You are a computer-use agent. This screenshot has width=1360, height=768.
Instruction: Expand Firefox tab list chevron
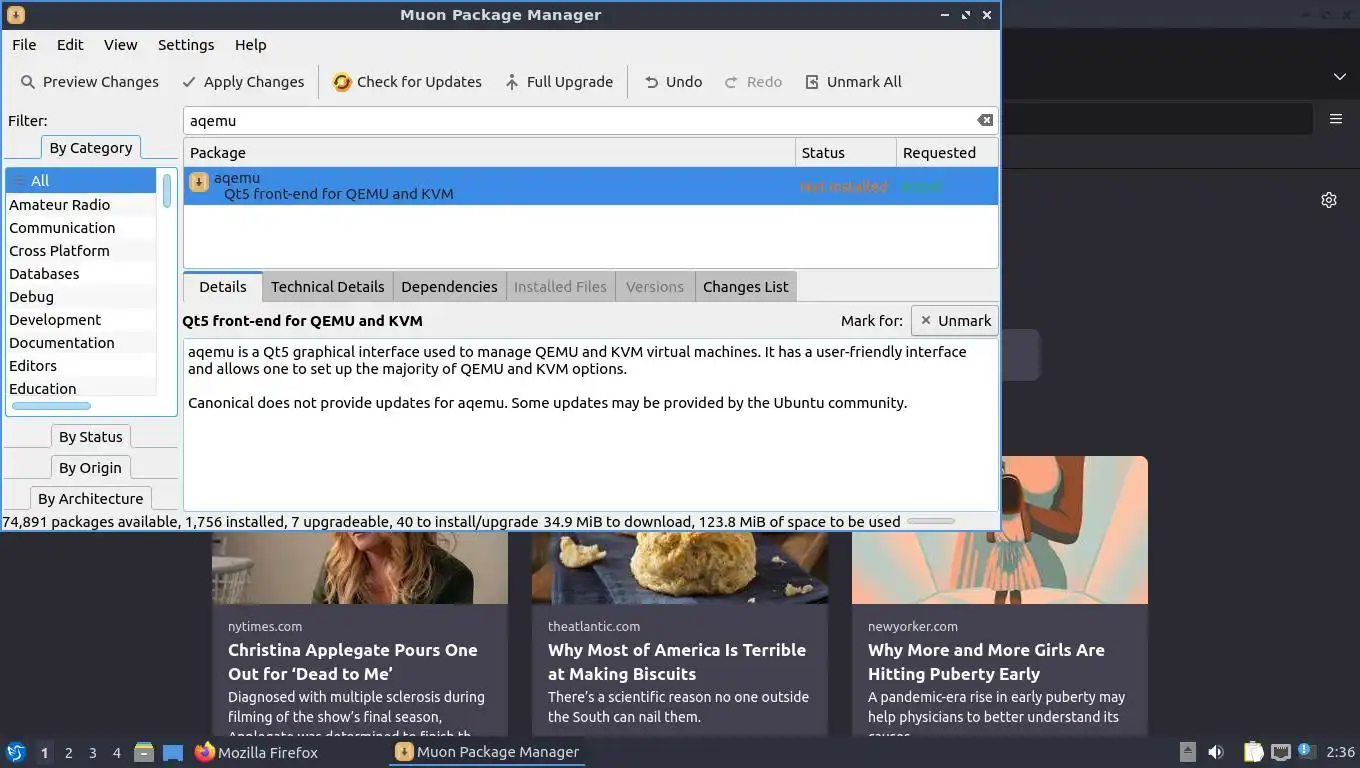1340,77
